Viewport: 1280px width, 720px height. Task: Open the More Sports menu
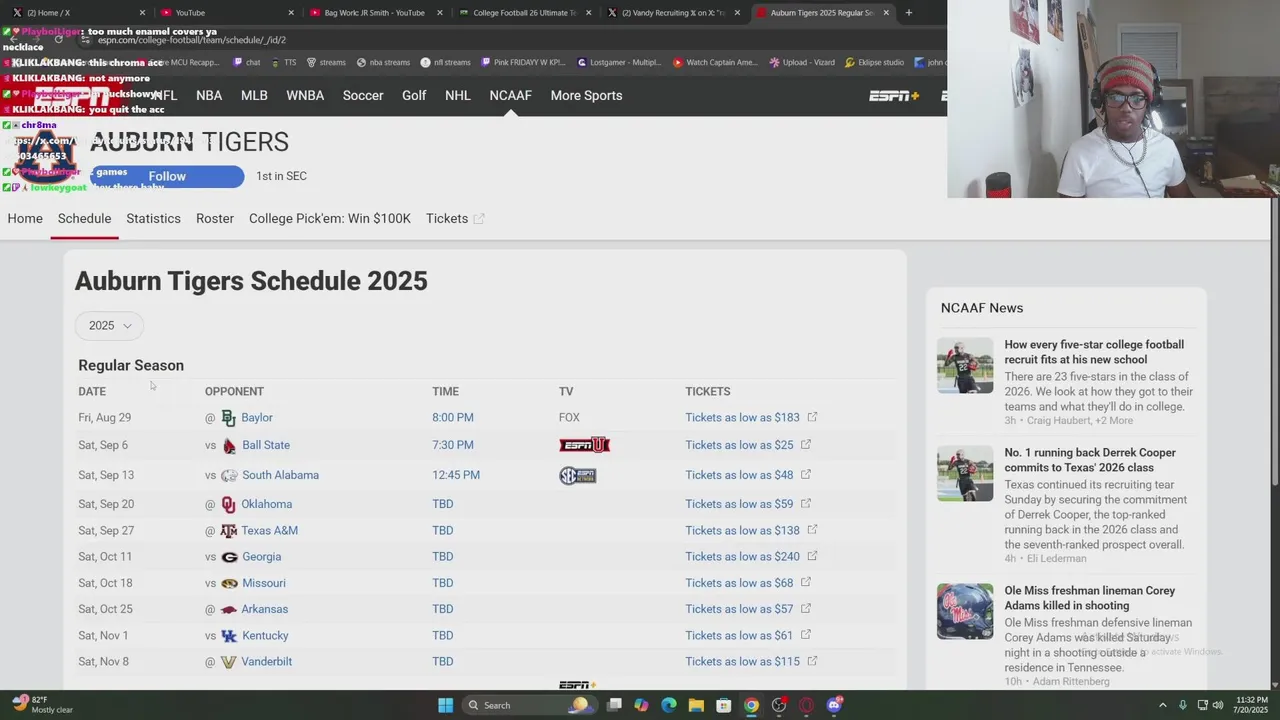(x=586, y=96)
